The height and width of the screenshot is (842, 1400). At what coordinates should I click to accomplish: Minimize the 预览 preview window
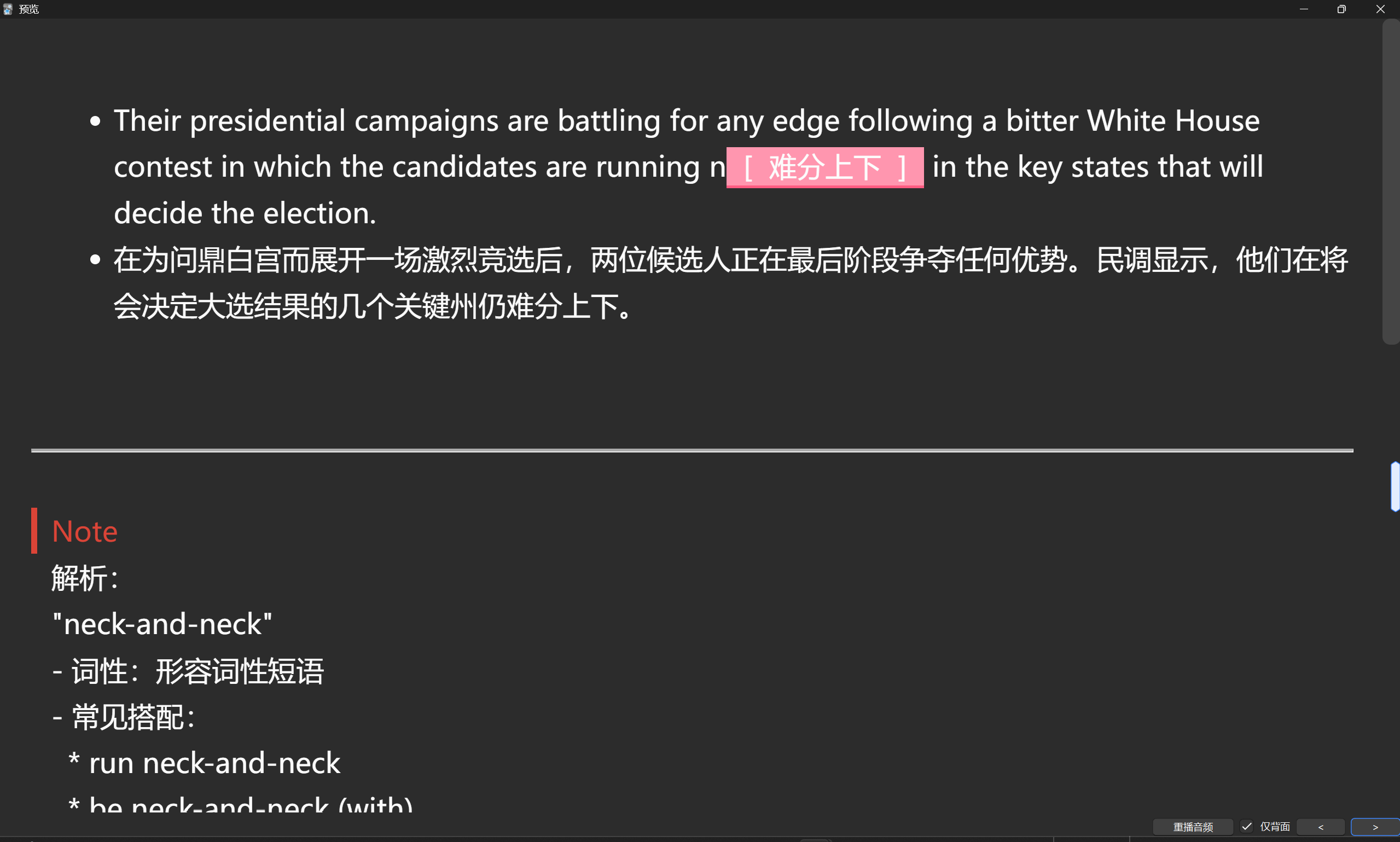pos(1304,9)
